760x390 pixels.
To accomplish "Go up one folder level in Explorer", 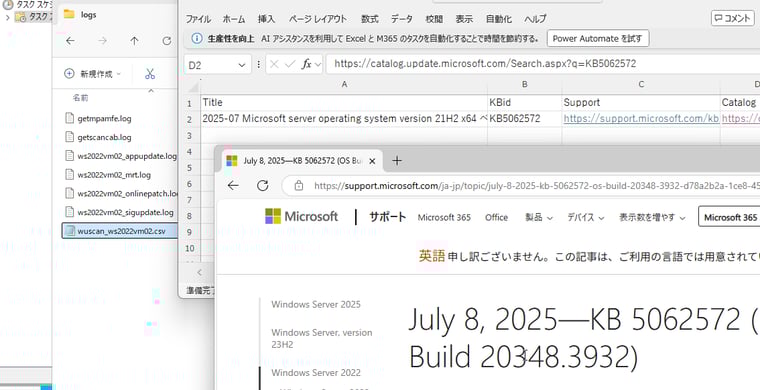I will (134, 41).
